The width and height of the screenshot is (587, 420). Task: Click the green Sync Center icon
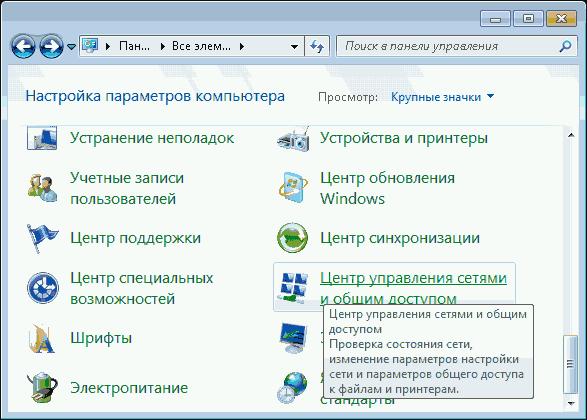pyautogui.click(x=292, y=238)
